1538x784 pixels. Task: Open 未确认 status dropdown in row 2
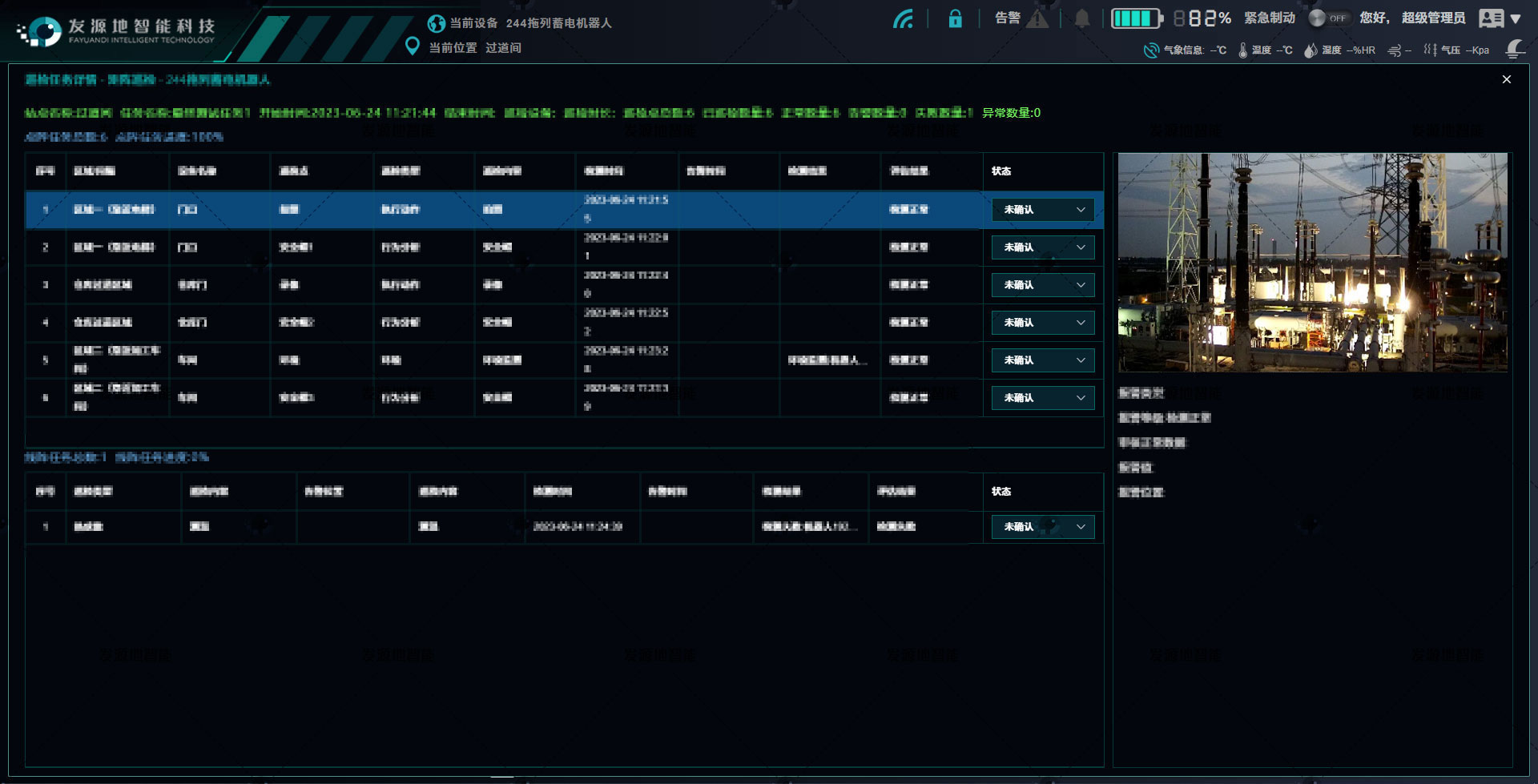1043,247
